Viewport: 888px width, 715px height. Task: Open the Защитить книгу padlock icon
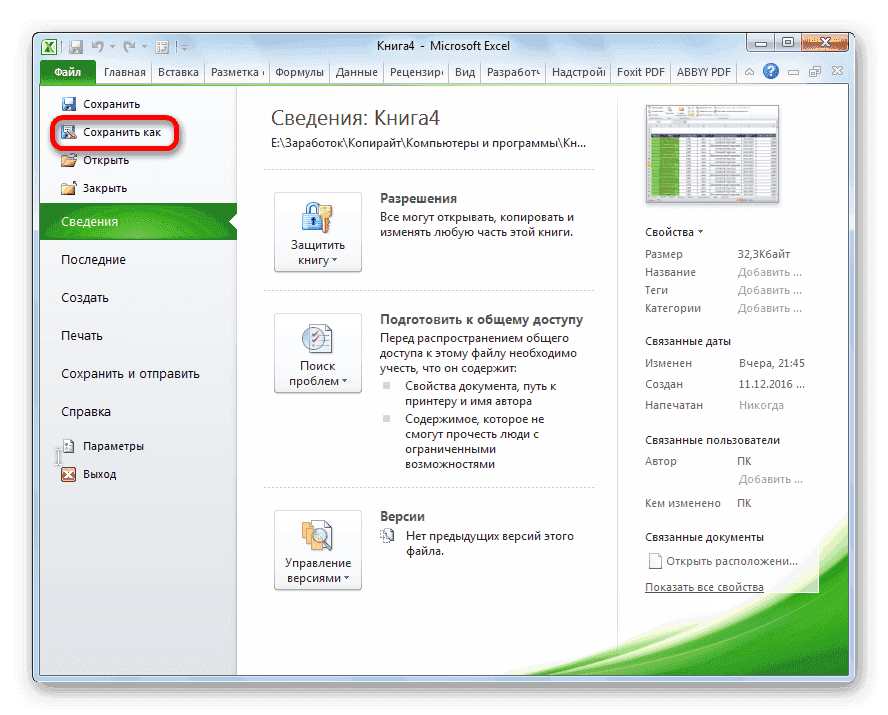[x=317, y=218]
